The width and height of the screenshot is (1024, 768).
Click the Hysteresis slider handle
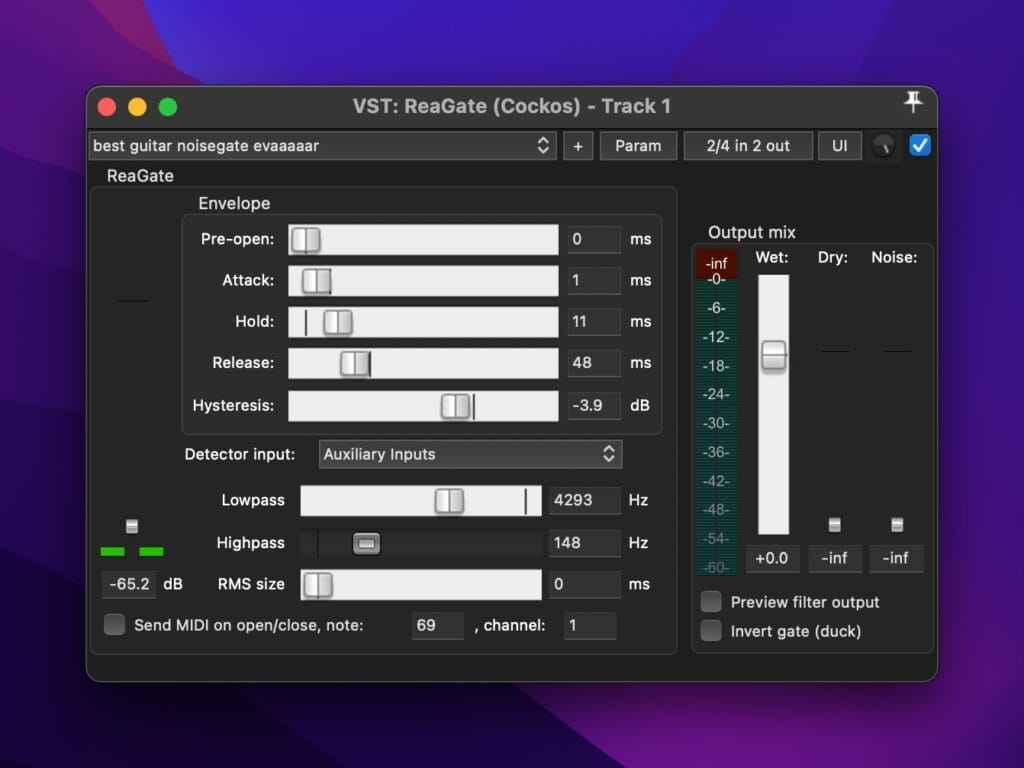455,406
